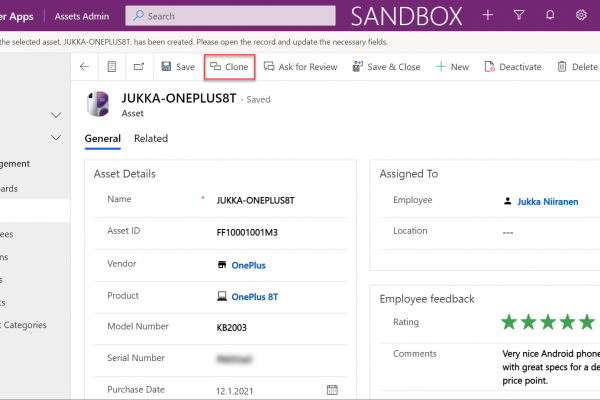The image size is (600, 400).
Task: Set rating to three stars
Action: tap(548, 322)
